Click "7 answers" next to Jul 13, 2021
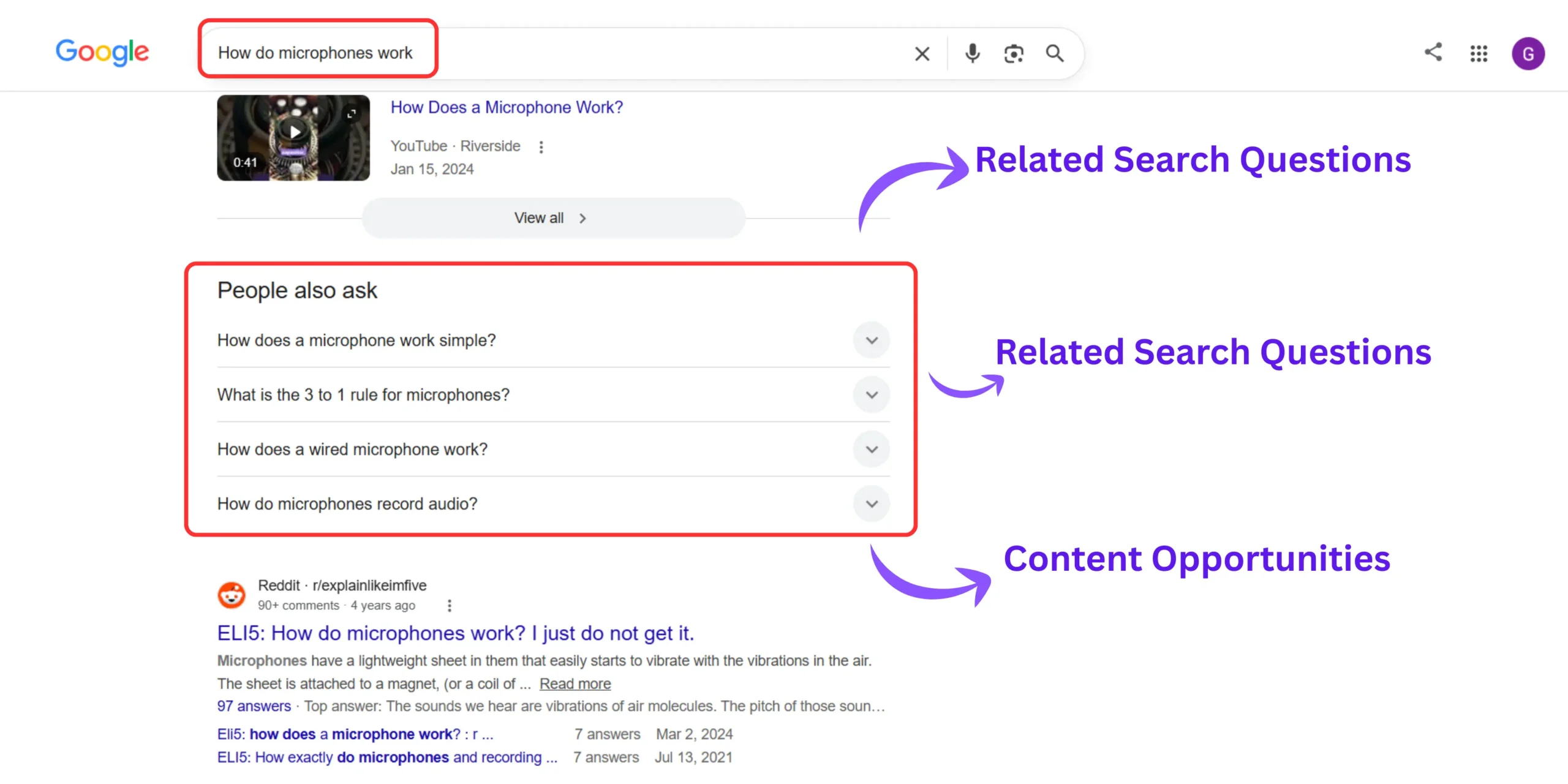Viewport: 1568px width, 784px height. [606, 758]
